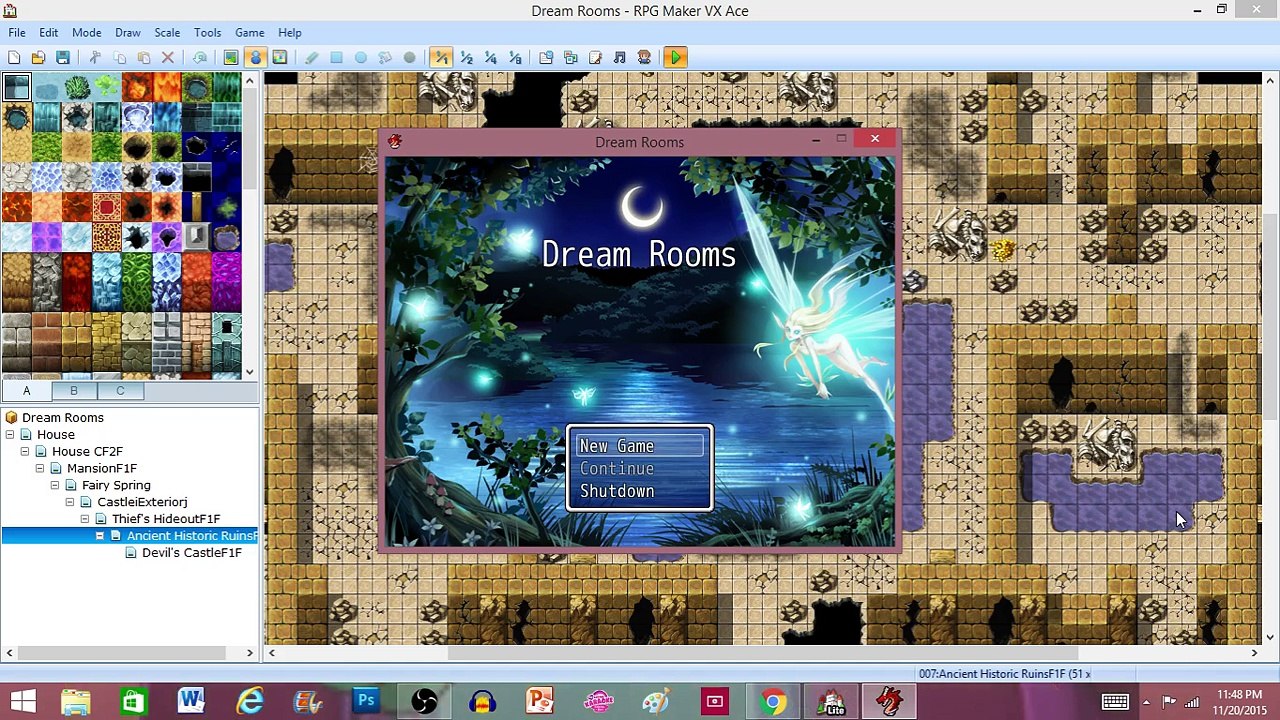This screenshot has width=1280, height=720.
Task: Set map zoom to 1/4 scale
Action: 490,58
